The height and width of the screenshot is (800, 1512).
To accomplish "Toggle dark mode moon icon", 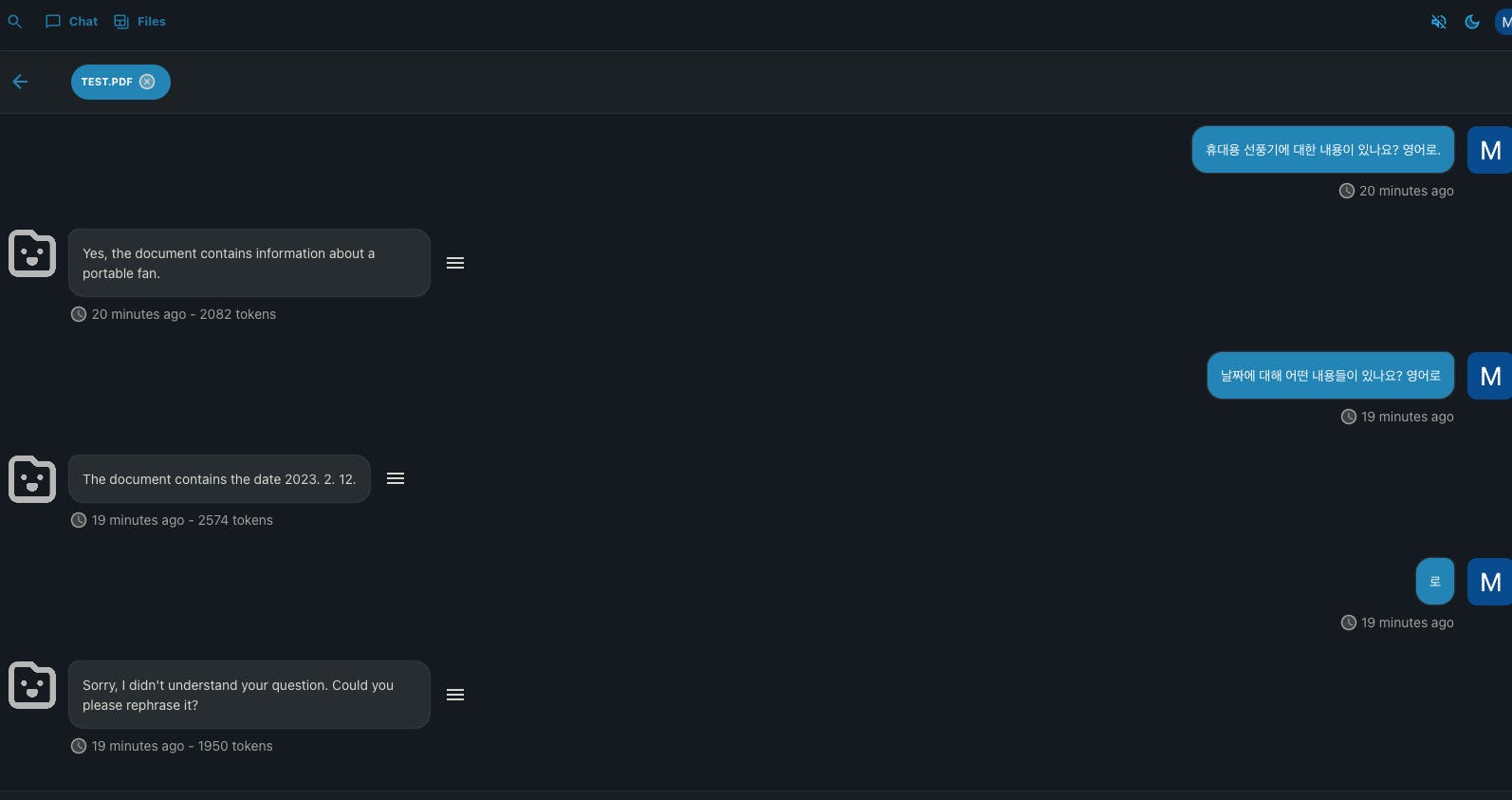I will [x=1472, y=21].
